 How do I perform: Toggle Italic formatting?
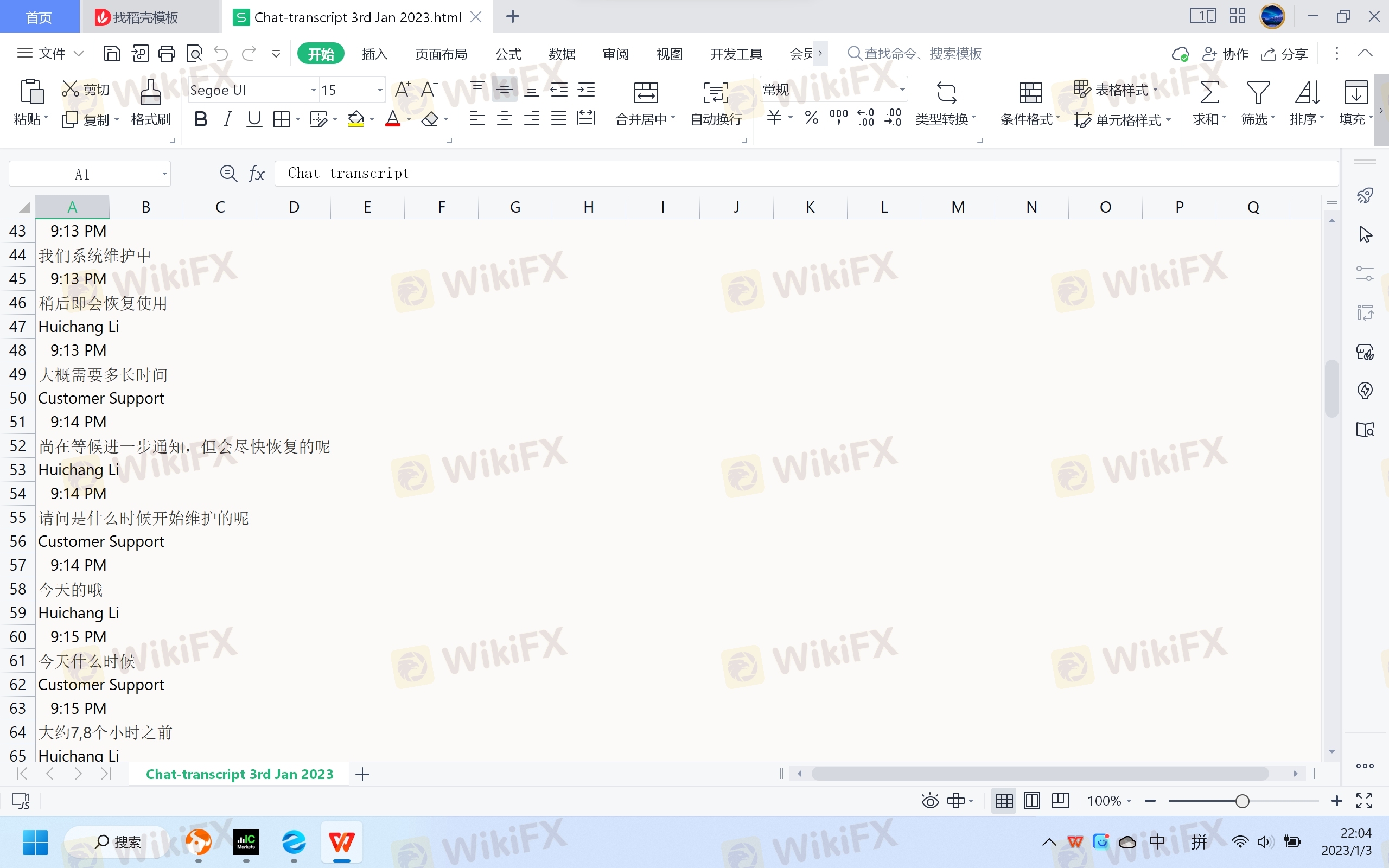click(227, 119)
